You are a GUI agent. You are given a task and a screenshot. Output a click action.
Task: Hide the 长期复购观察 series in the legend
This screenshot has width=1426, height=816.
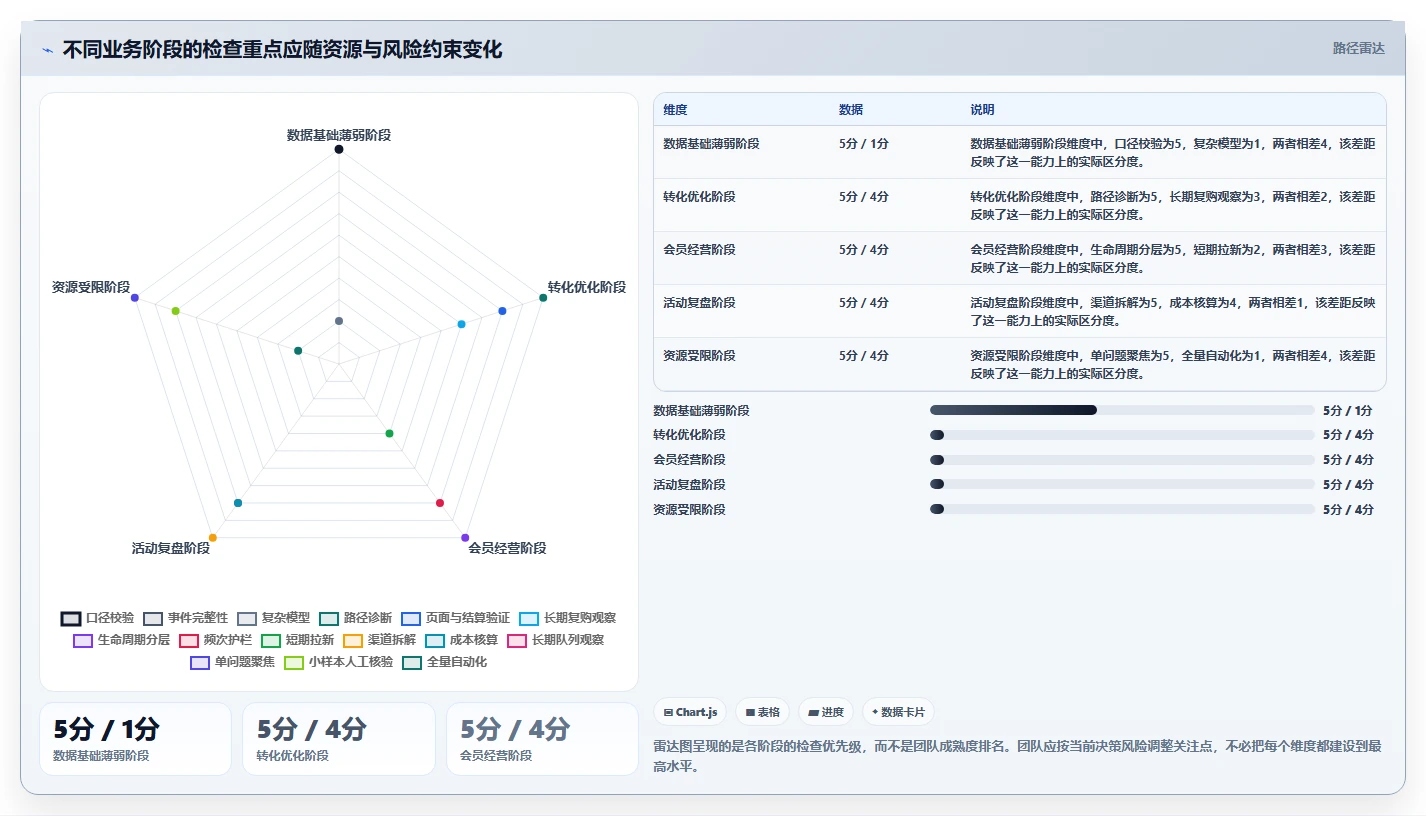click(x=567, y=618)
